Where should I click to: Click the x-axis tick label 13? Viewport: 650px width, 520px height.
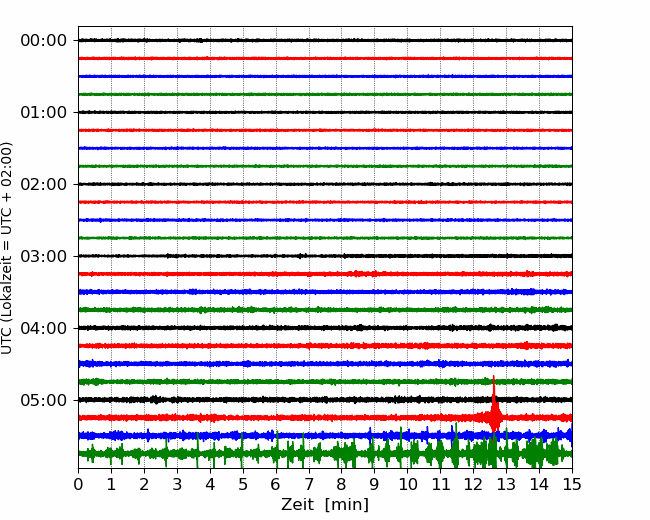click(507, 484)
